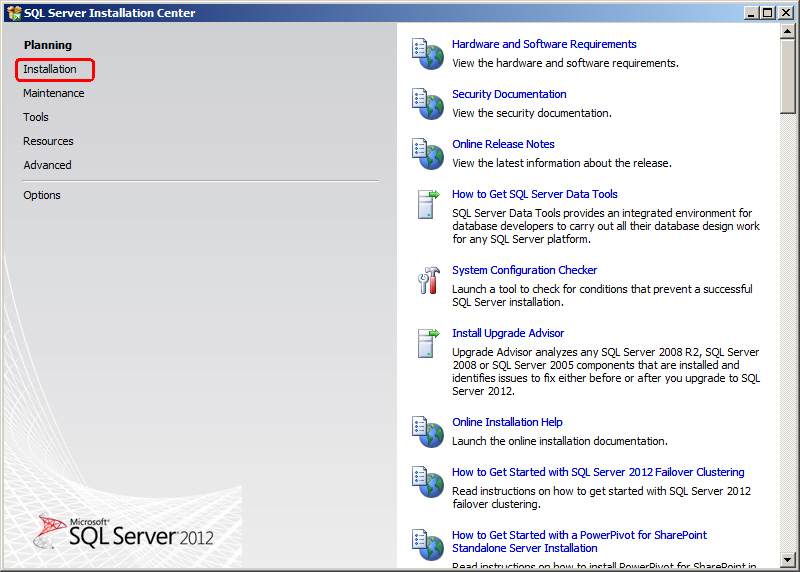Maximize the Installation Center window

(767, 13)
